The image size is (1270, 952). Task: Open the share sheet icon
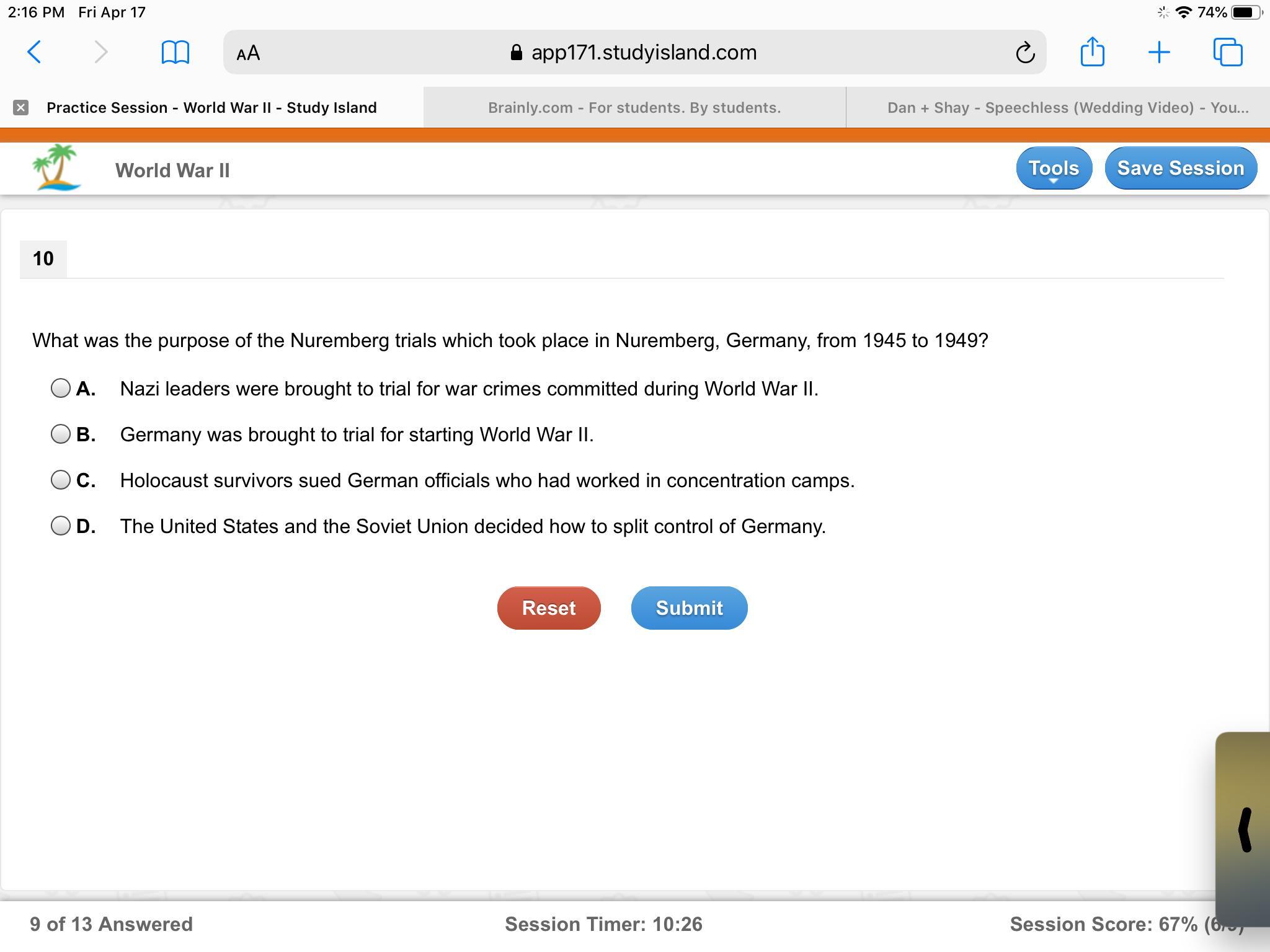[x=1092, y=51]
